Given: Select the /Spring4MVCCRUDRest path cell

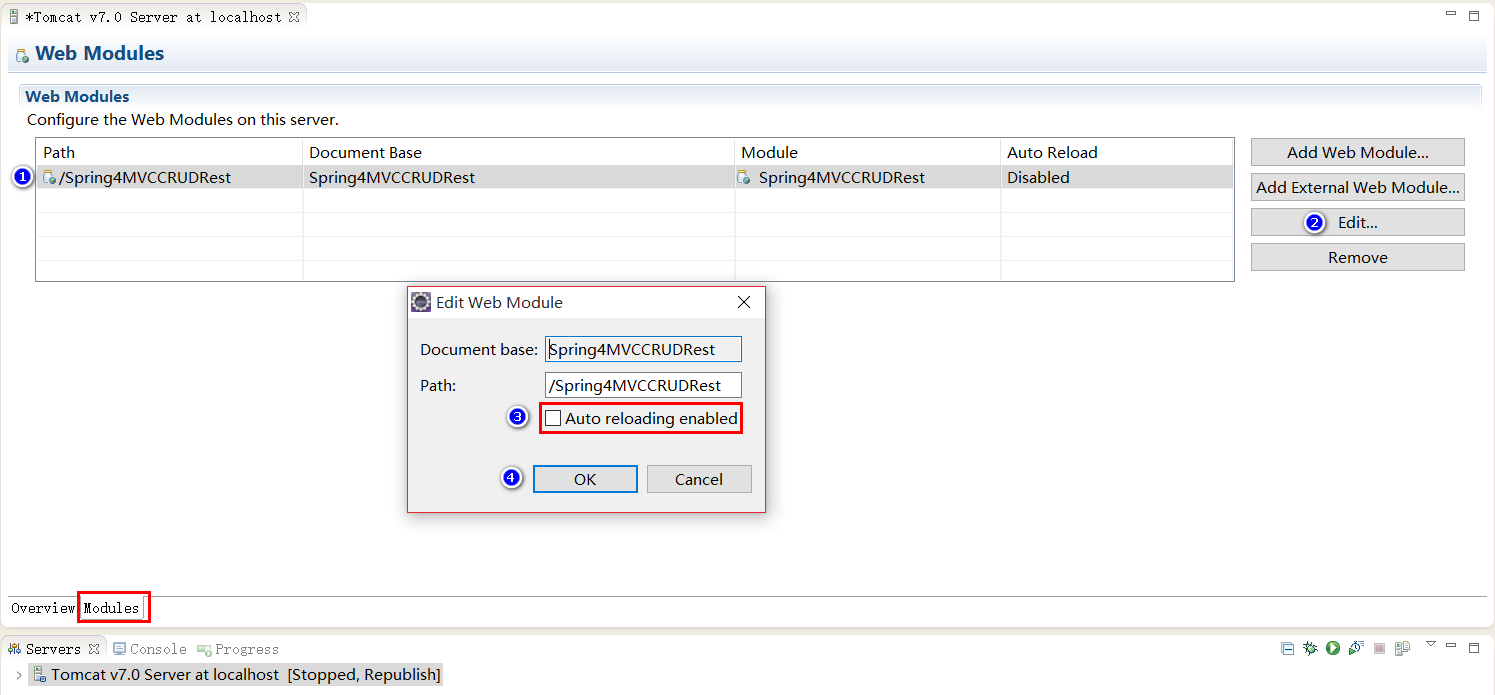Looking at the screenshot, I should pos(169,177).
